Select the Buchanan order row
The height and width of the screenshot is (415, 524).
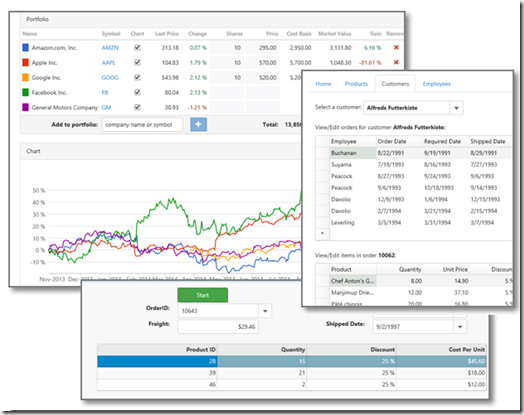pos(413,153)
